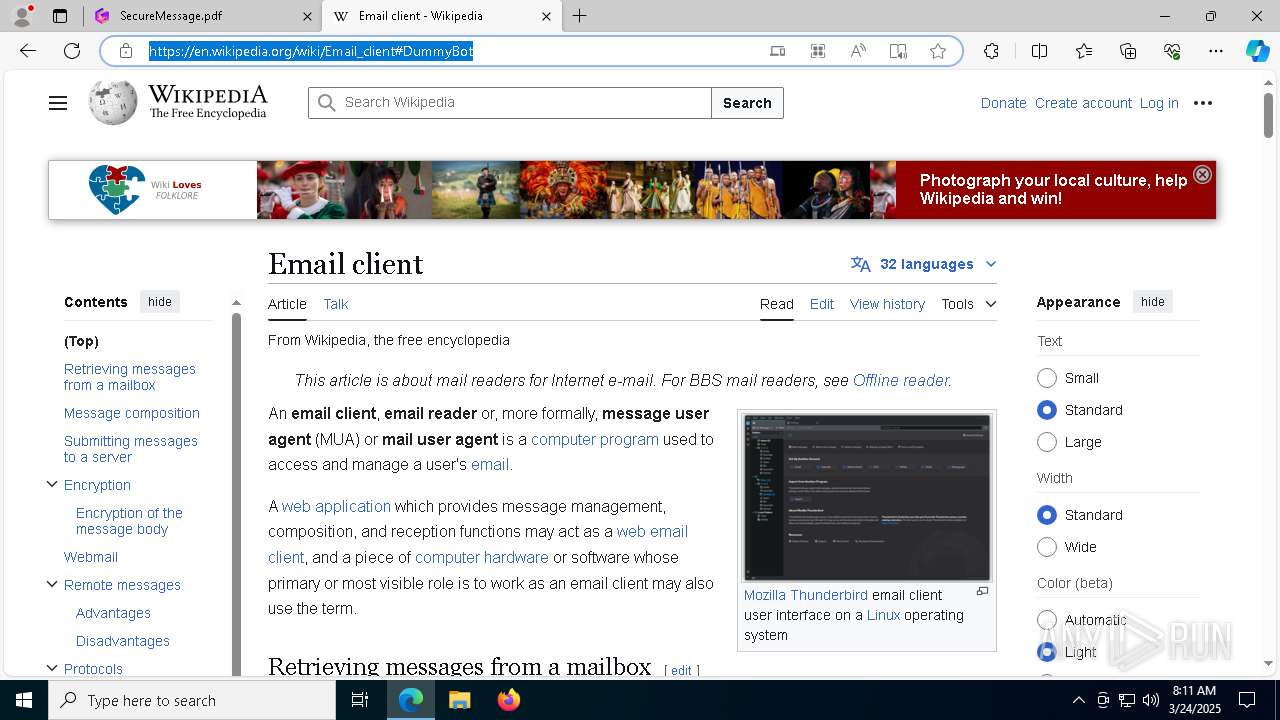The image size is (1280, 720).
Task: Open Browser essentials heart icon
Action: 1172,51
